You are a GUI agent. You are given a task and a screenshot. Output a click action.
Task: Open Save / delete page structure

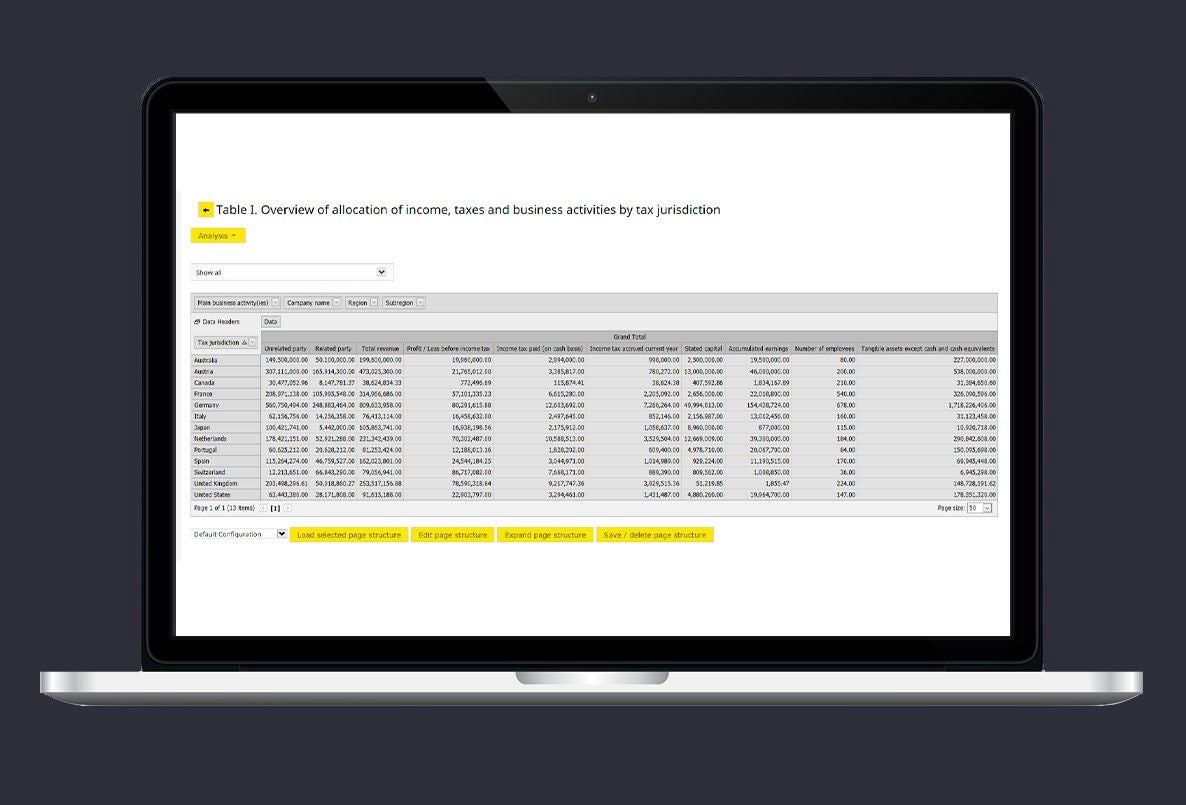pyautogui.click(x=655, y=535)
